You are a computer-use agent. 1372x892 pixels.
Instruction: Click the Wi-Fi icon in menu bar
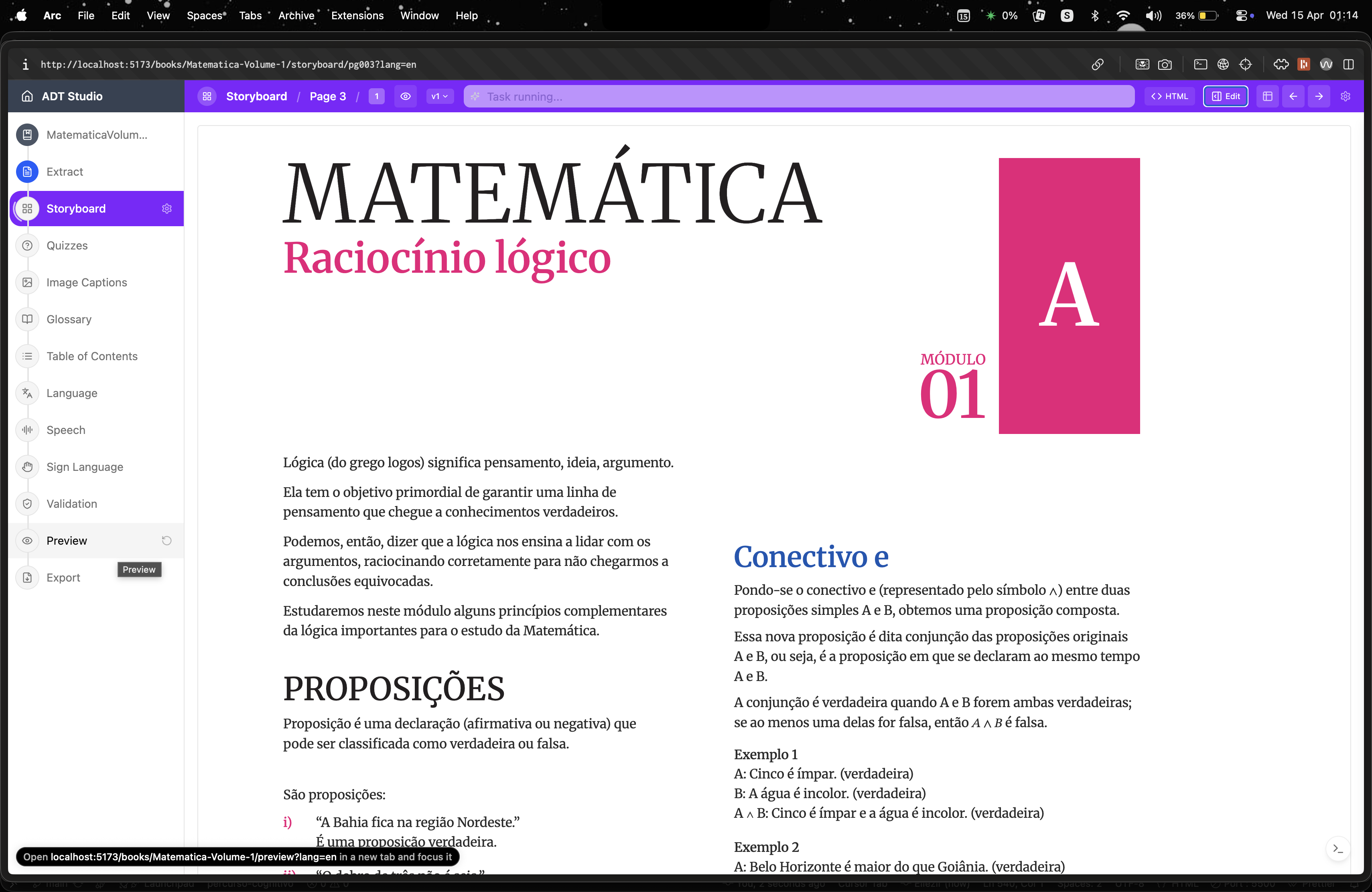[x=1123, y=16]
